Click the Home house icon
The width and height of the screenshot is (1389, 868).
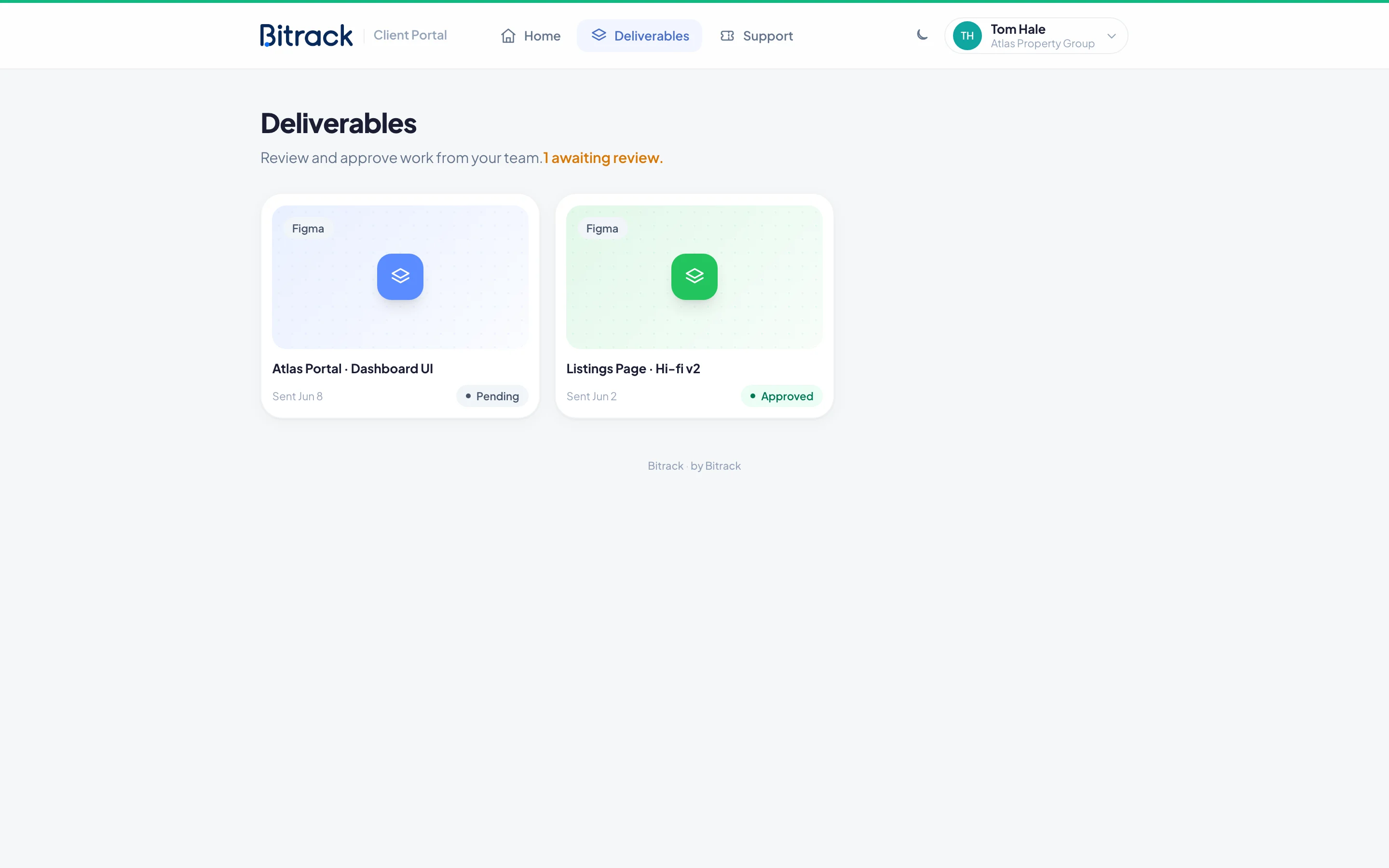tap(508, 36)
